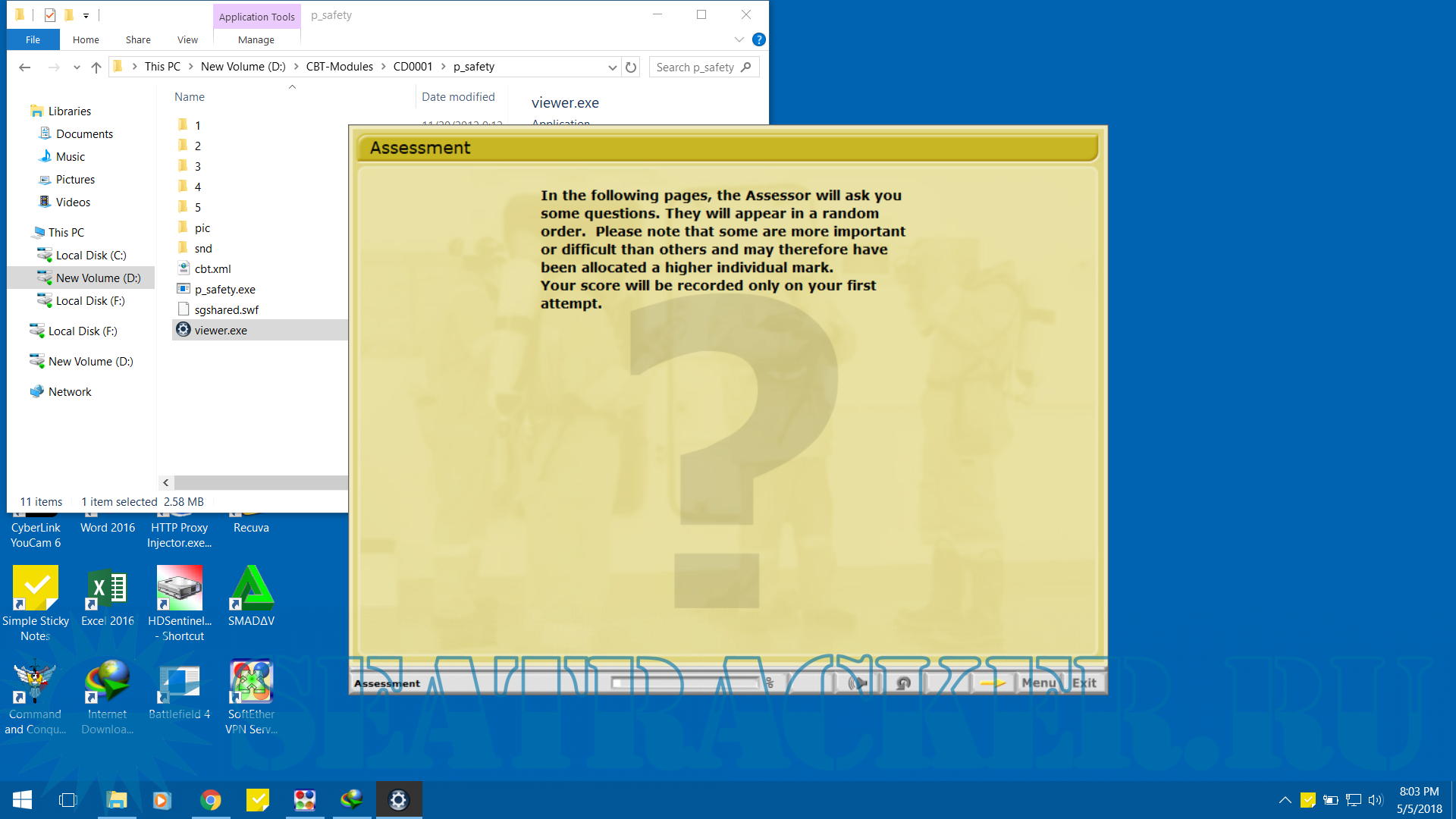Go to next page with yellow arrow
The width and height of the screenshot is (1456, 819).
[x=992, y=683]
